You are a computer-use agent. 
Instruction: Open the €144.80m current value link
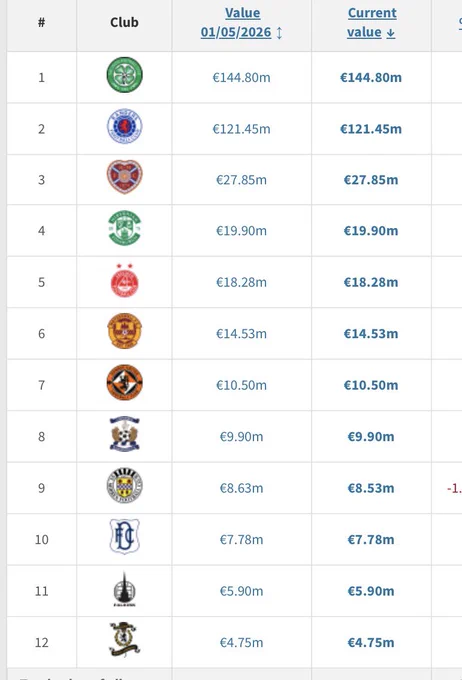click(x=371, y=78)
